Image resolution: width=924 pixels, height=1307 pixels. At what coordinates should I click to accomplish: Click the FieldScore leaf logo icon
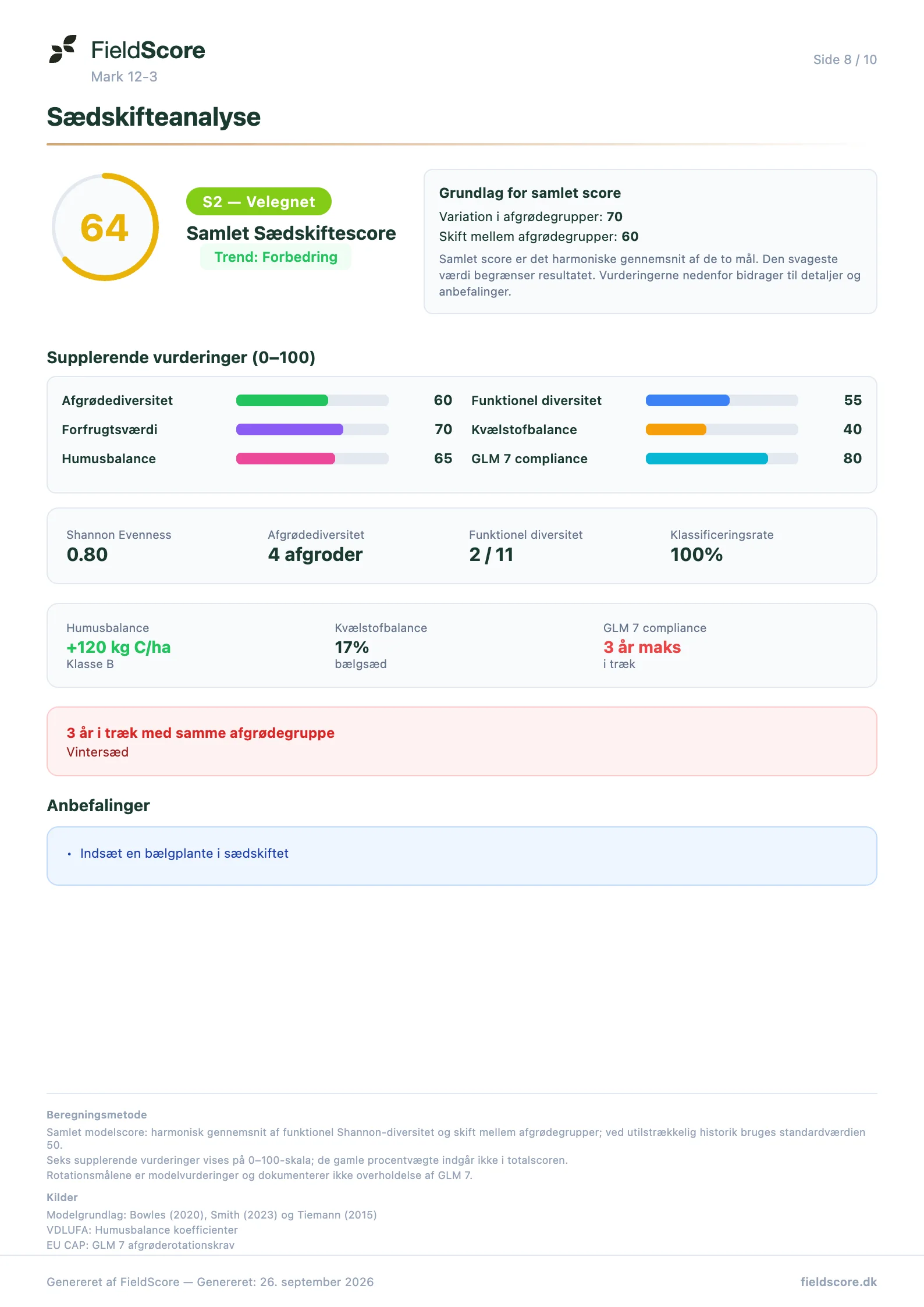(63, 49)
